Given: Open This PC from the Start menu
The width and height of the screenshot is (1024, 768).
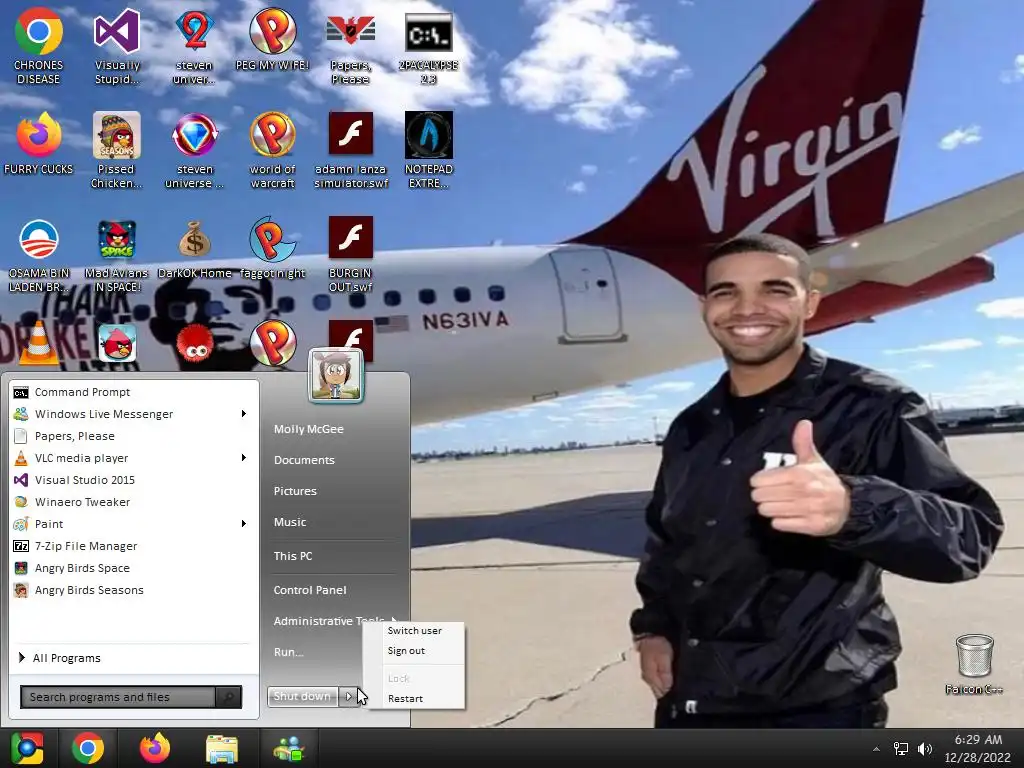Looking at the screenshot, I should coord(293,556).
